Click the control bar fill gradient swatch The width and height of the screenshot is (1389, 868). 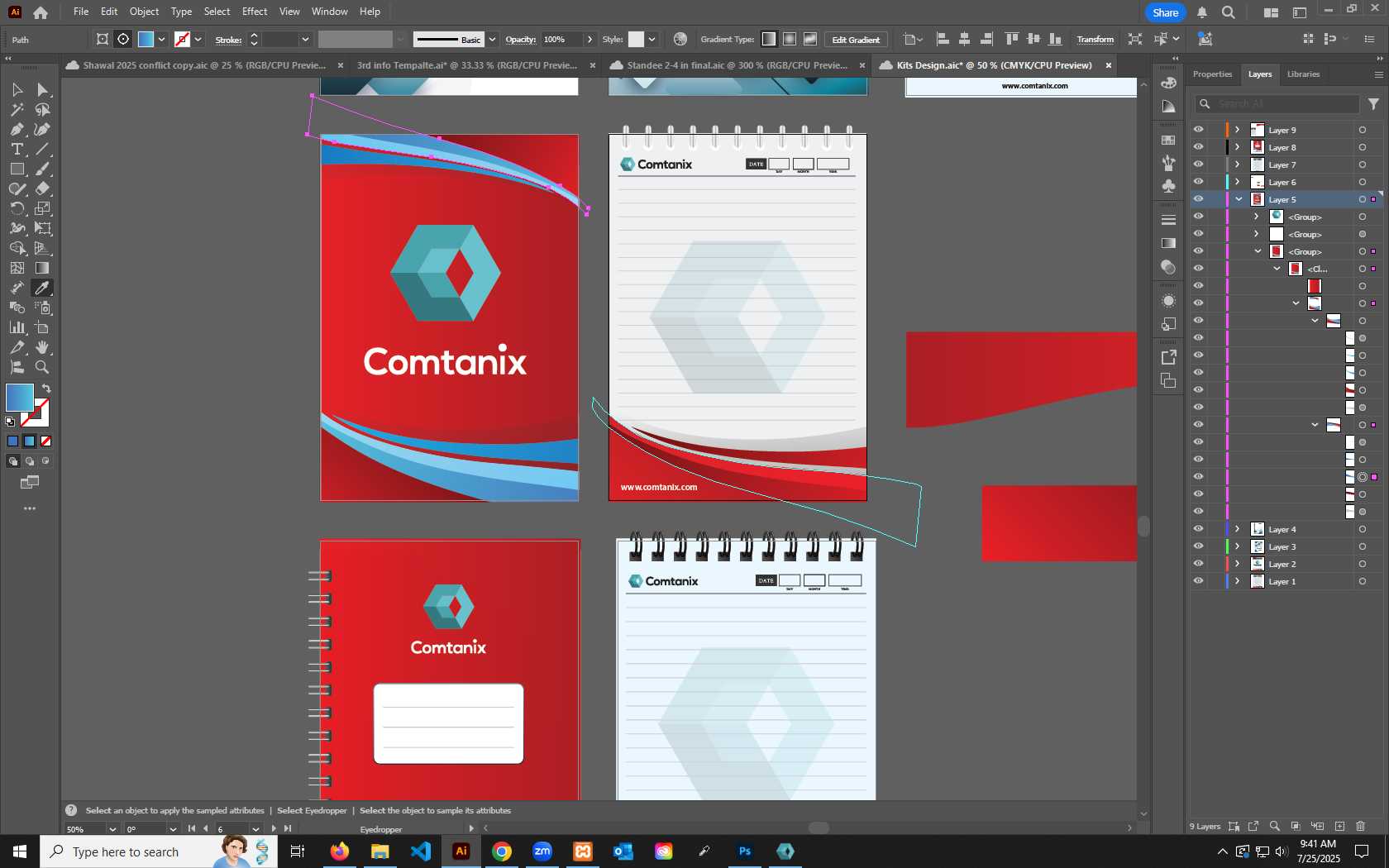pos(146,39)
